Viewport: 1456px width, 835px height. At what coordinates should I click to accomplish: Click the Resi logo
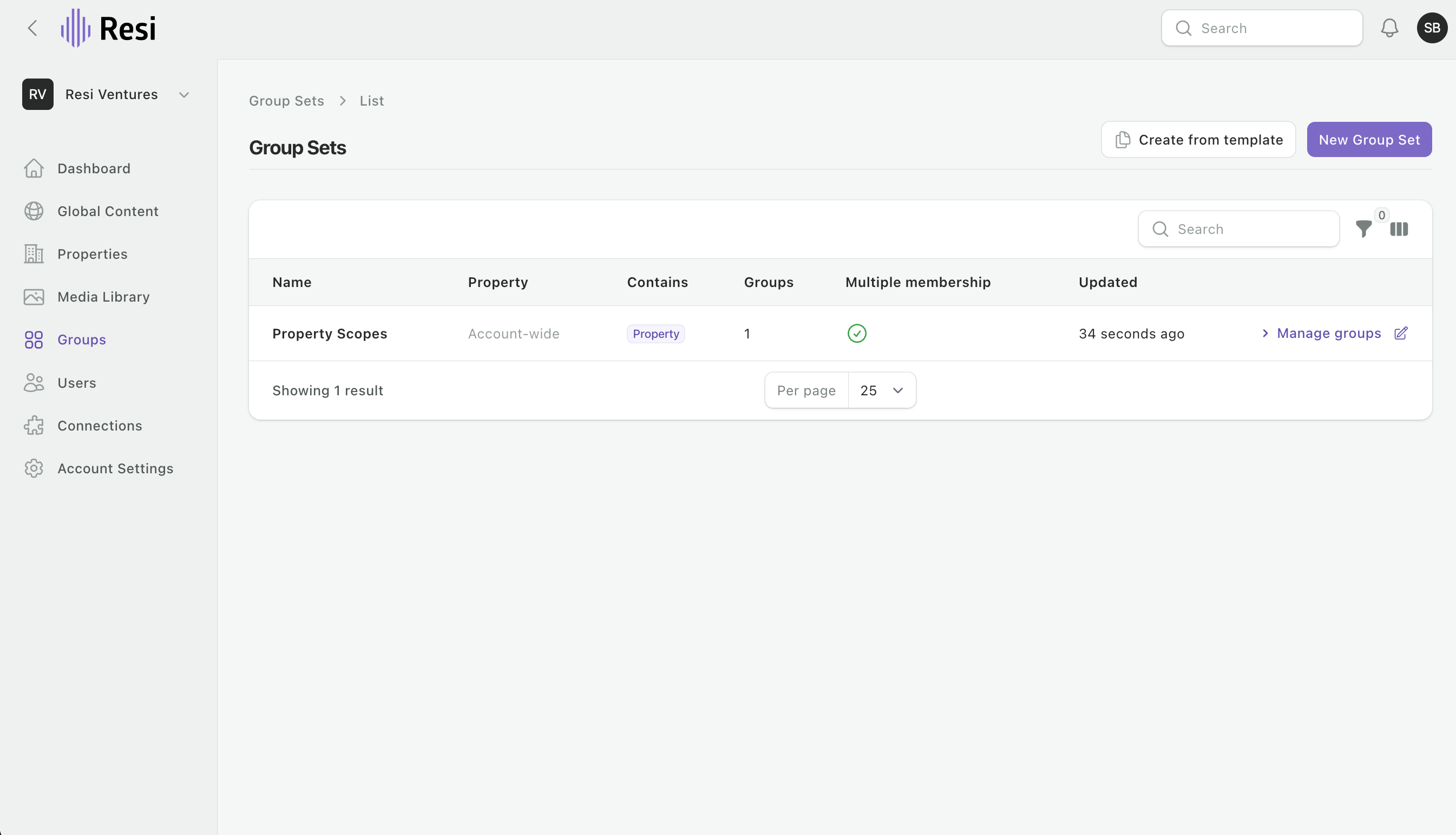click(x=108, y=28)
